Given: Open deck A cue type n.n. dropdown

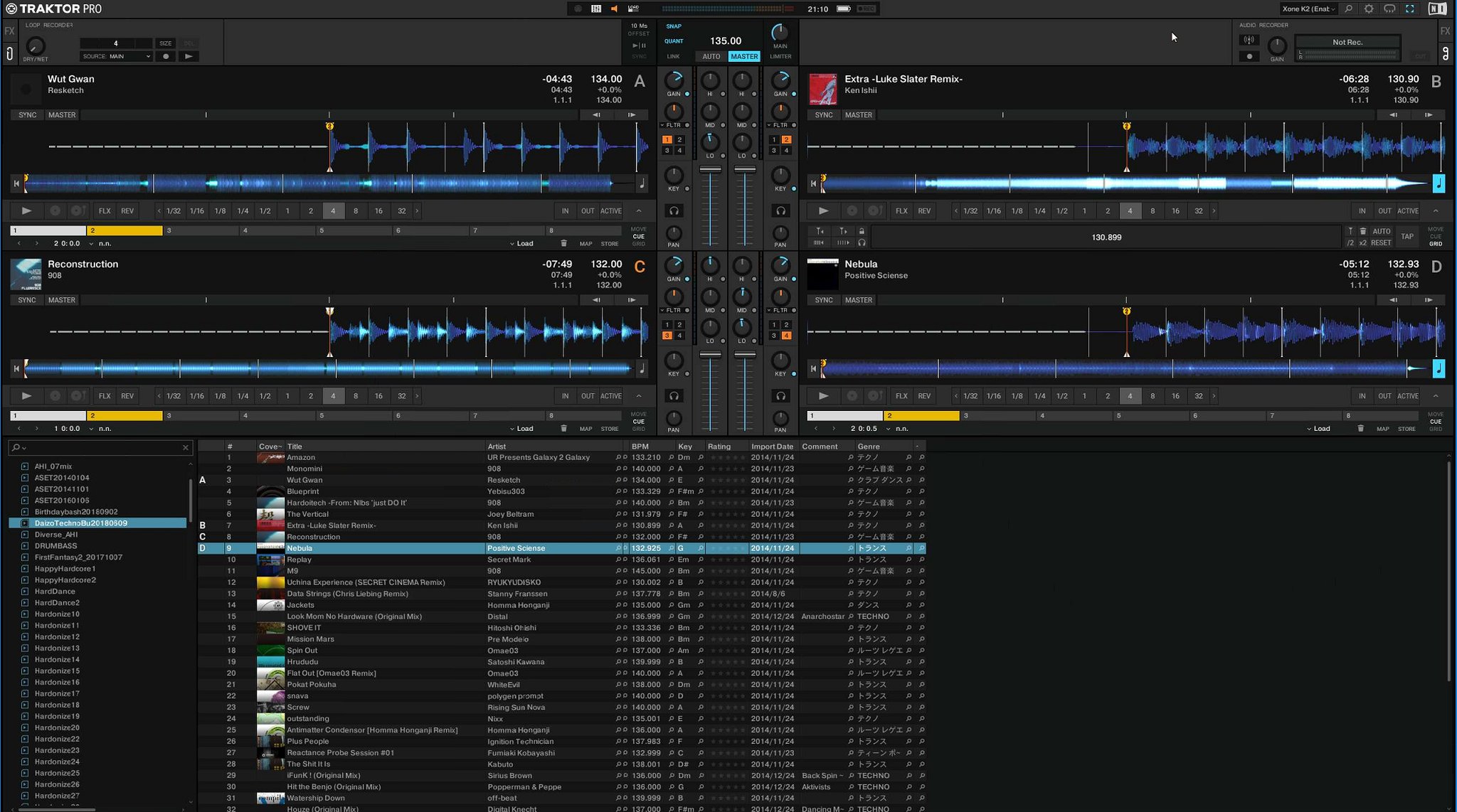Looking at the screenshot, I should (x=100, y=243).
